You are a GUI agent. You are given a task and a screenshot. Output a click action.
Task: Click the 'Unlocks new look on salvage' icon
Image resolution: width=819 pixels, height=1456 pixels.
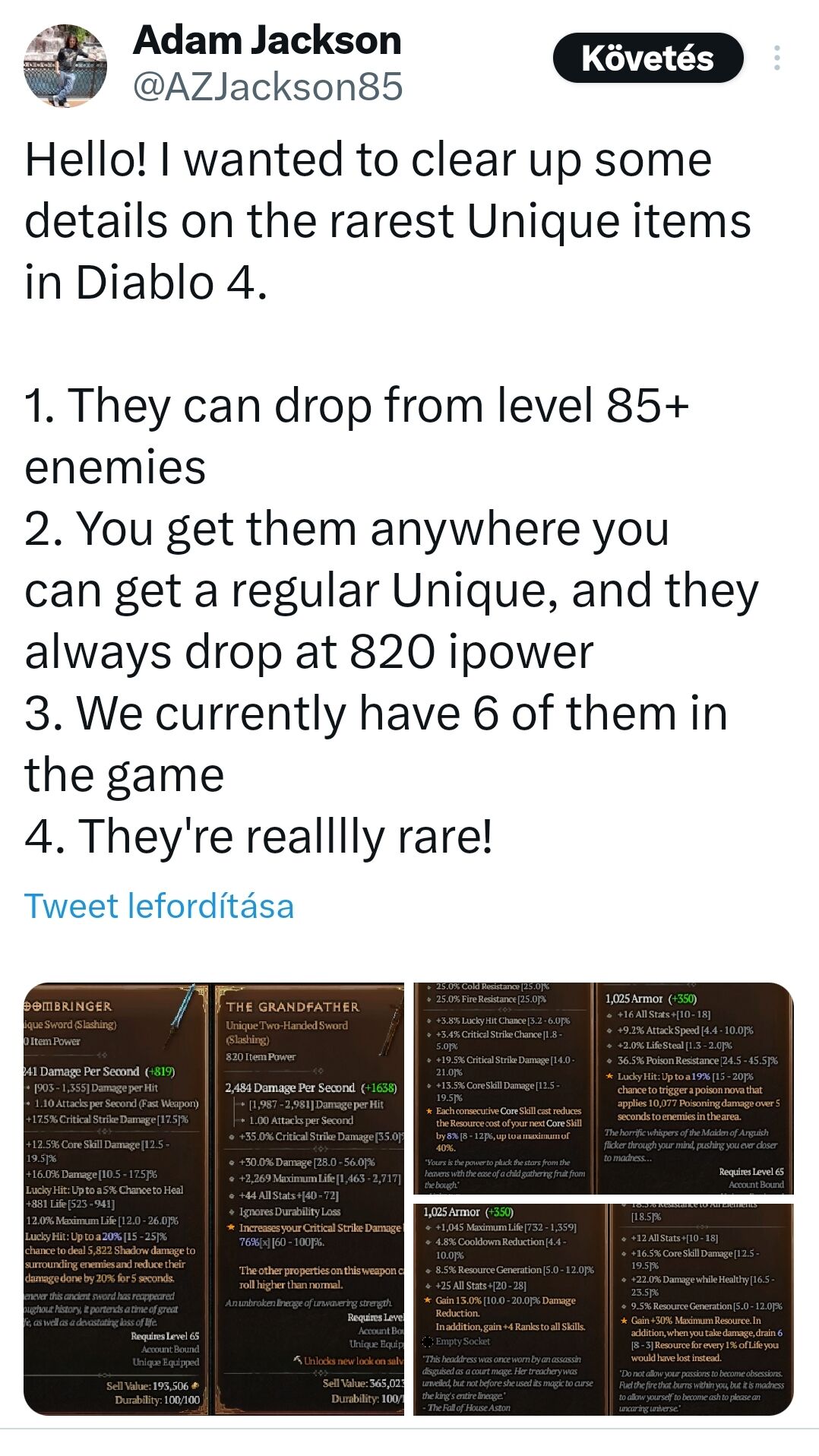tap(297, 1359)
